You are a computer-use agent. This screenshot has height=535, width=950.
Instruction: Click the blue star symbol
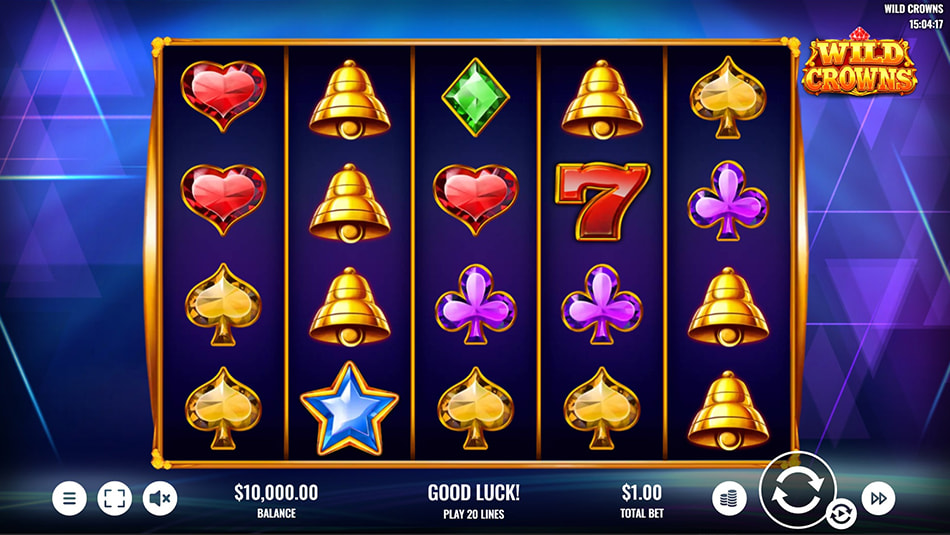coord(350,408)
